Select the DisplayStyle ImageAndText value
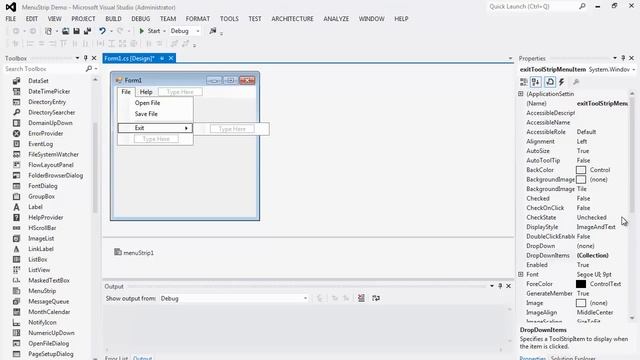The image size is (640, 360). [x=596, y=227]
